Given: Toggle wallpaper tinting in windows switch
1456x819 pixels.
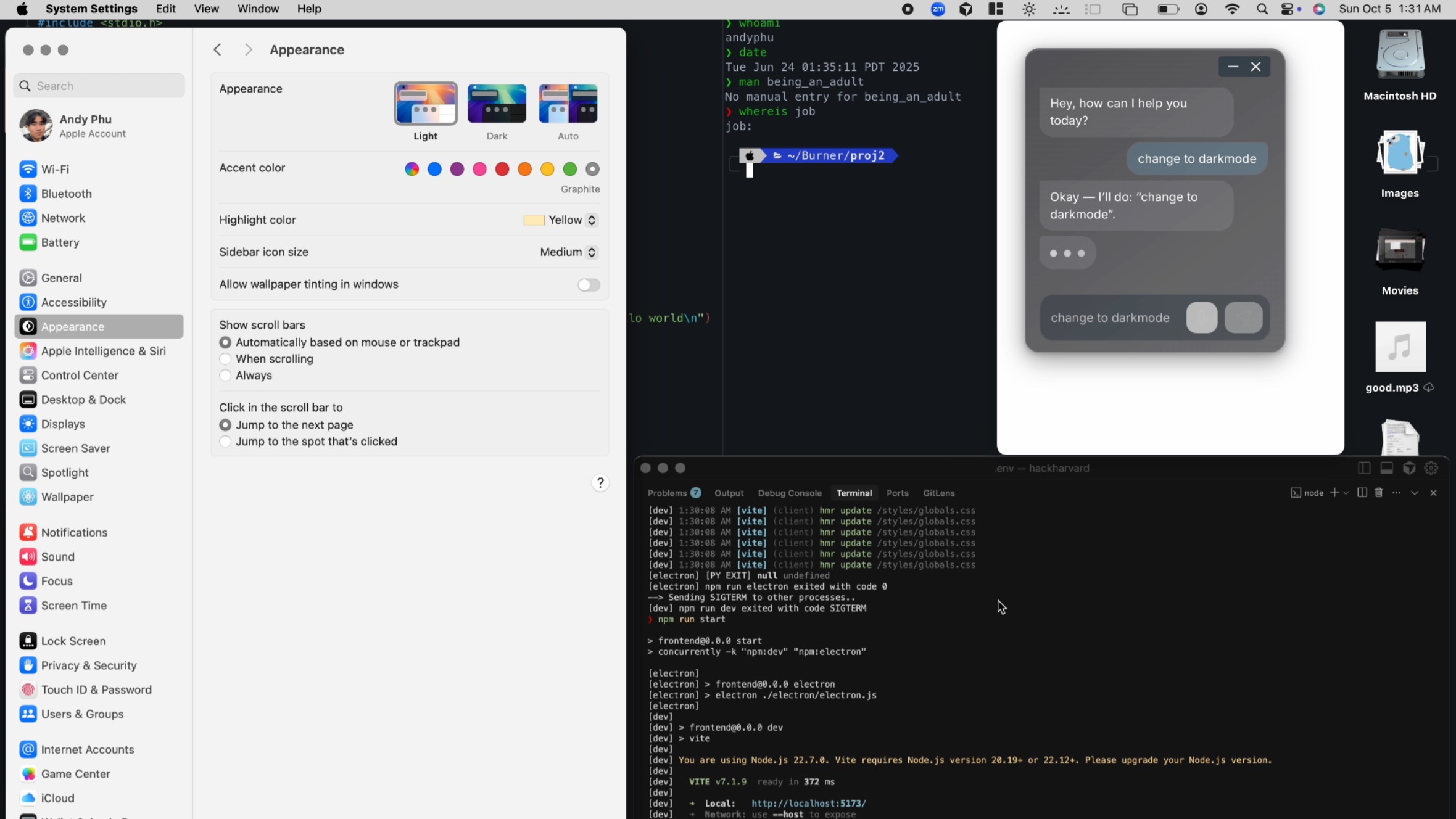Looking at the screenshot, I should pos(588,284).
